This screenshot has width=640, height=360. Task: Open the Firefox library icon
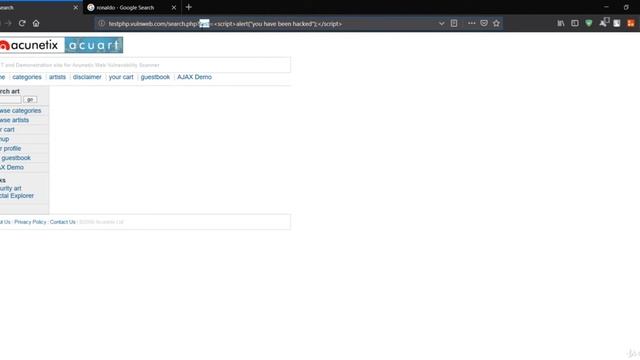[x=561, y=23]
